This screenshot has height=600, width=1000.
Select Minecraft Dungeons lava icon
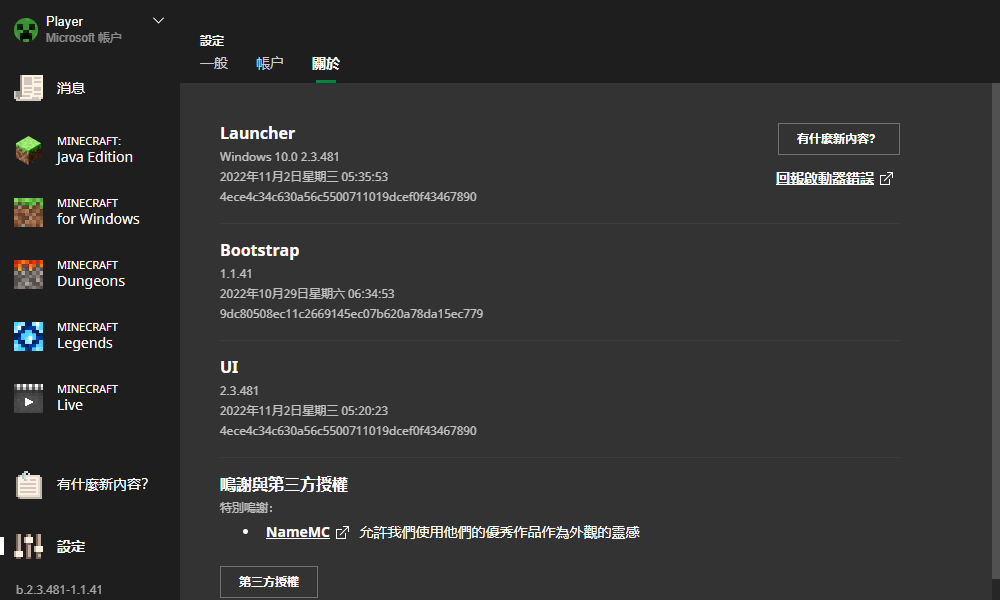click(x=29, y=274)
